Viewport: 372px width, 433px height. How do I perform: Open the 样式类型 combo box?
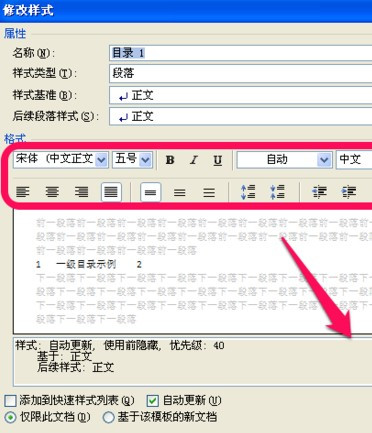[240, 73]
